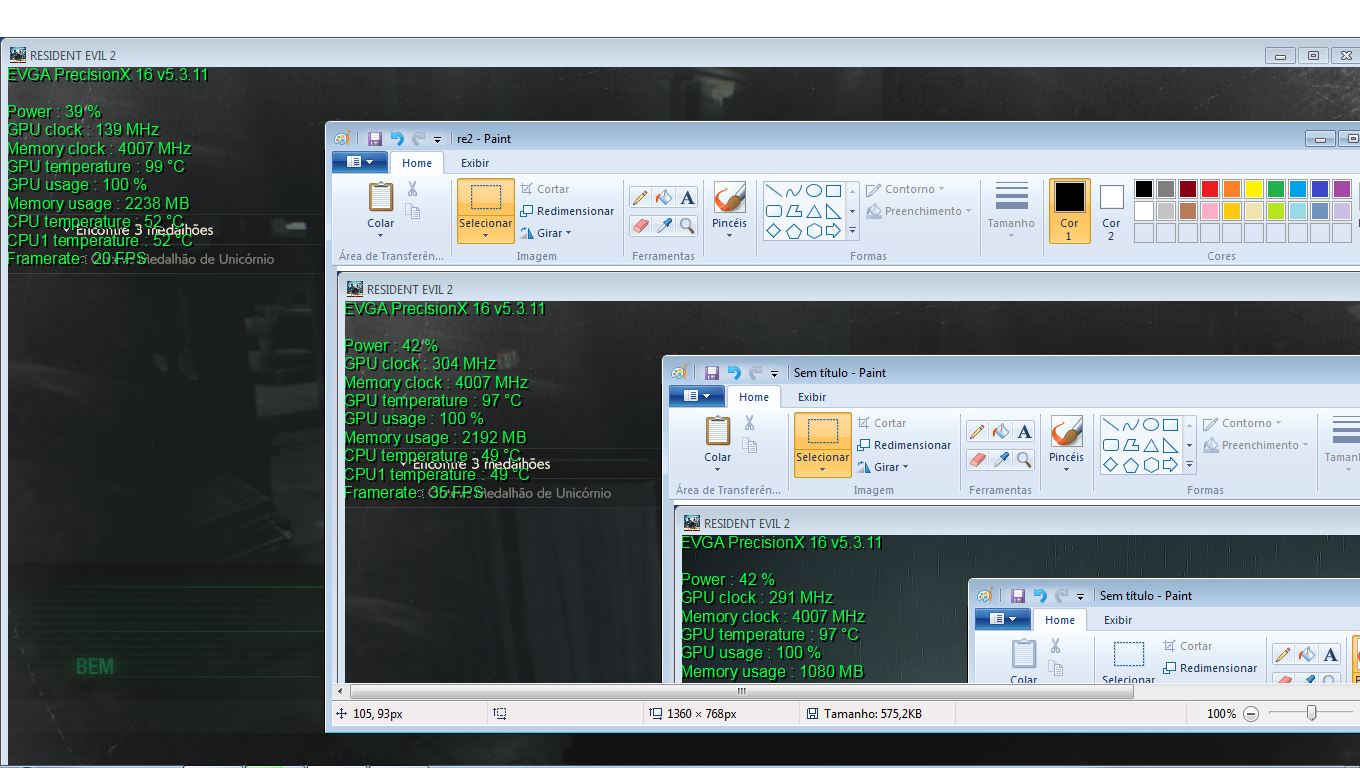Choose green swatch in re2 - Paint Cores palette

(x=1276, y=189)
